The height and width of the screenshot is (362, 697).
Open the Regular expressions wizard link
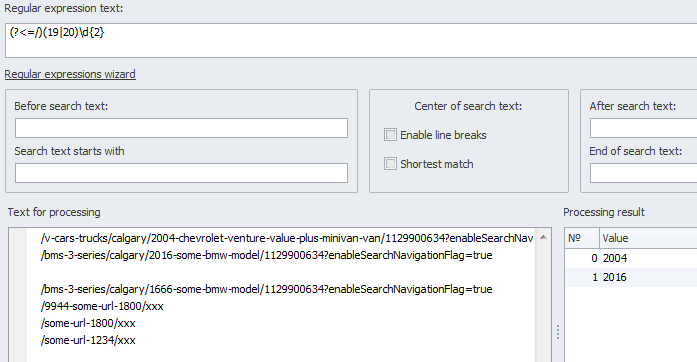70,74
